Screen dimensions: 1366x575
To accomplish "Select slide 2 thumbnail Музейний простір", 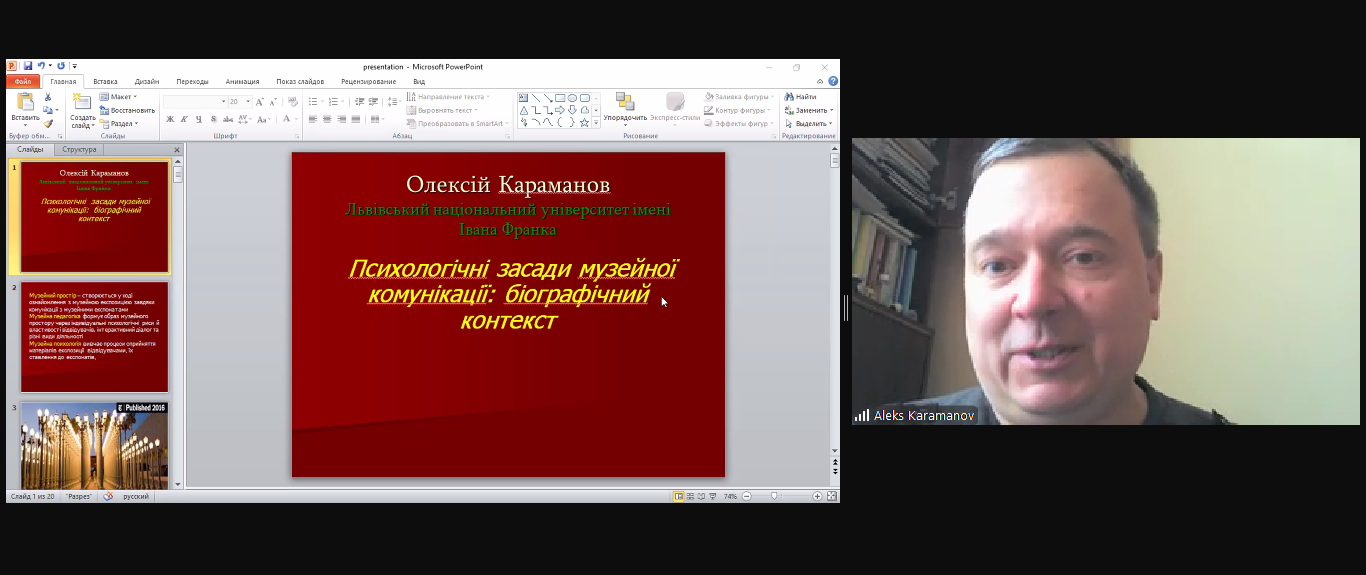I will [x=95, y=337].
